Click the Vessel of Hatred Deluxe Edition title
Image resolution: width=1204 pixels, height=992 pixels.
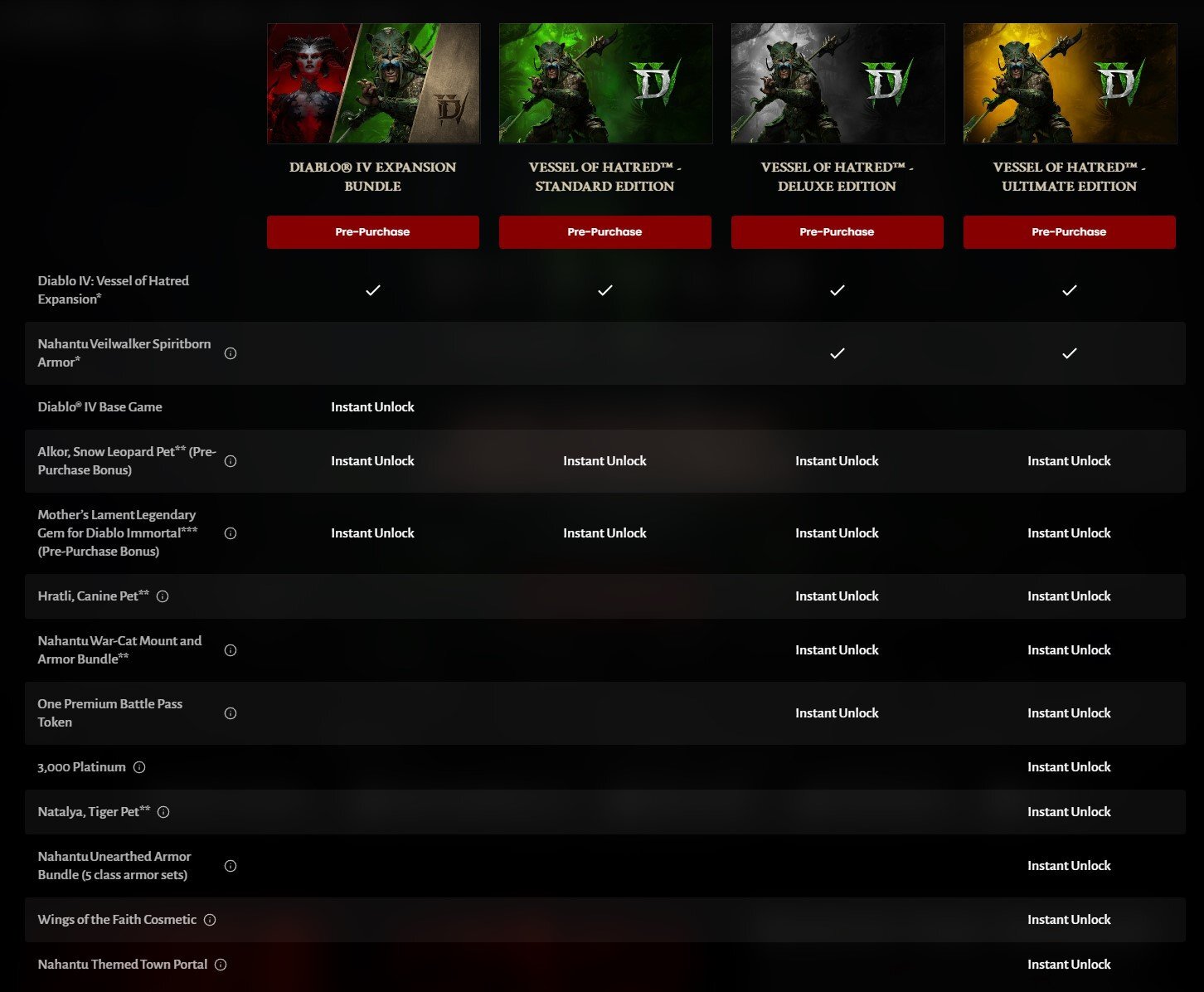tap(837, 177)
